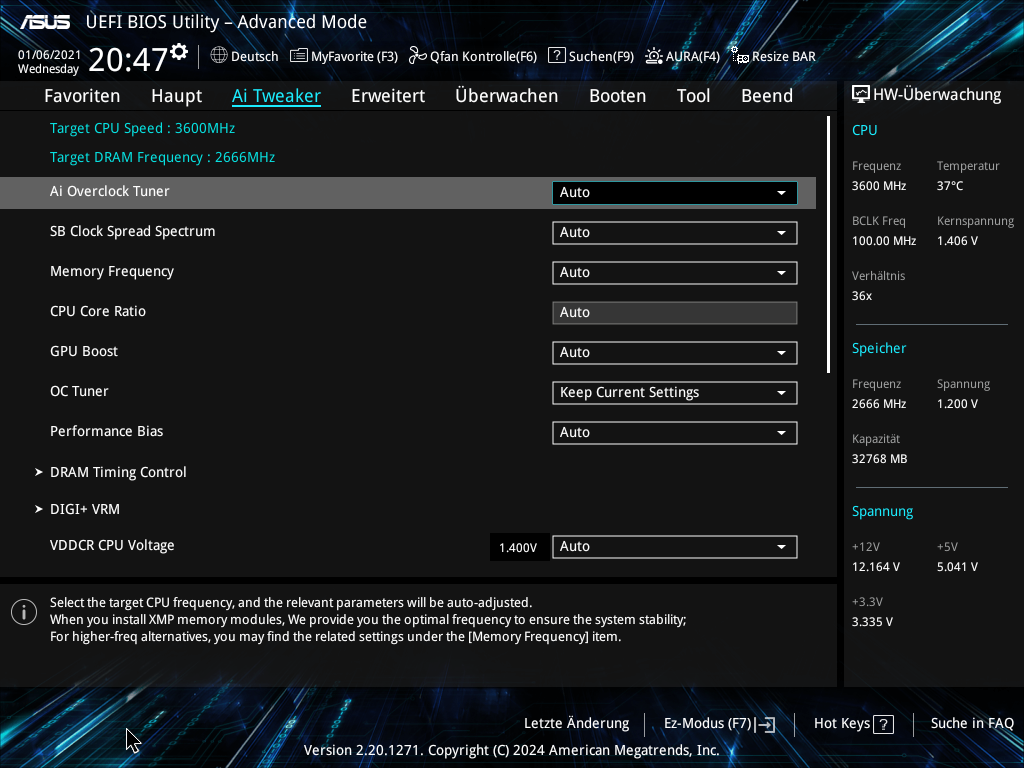Click the CPU Core Ratio label

point(98,312)
